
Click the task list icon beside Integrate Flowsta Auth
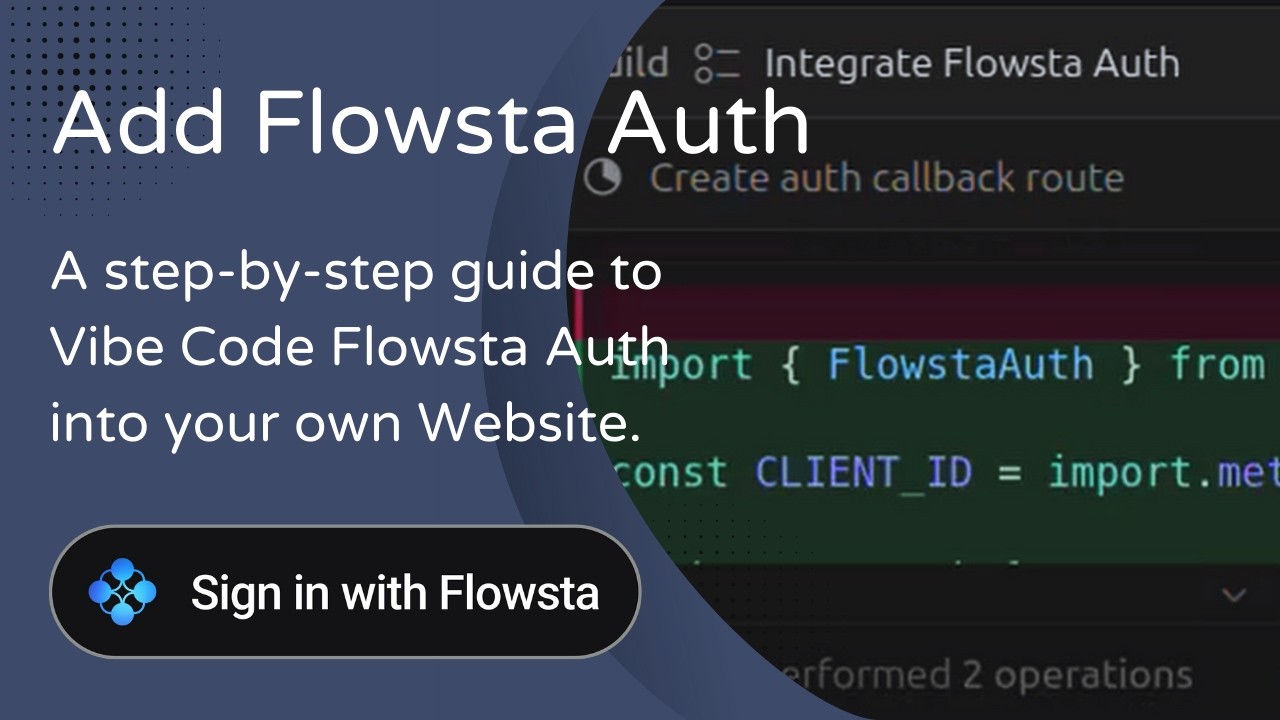(717, 63)
